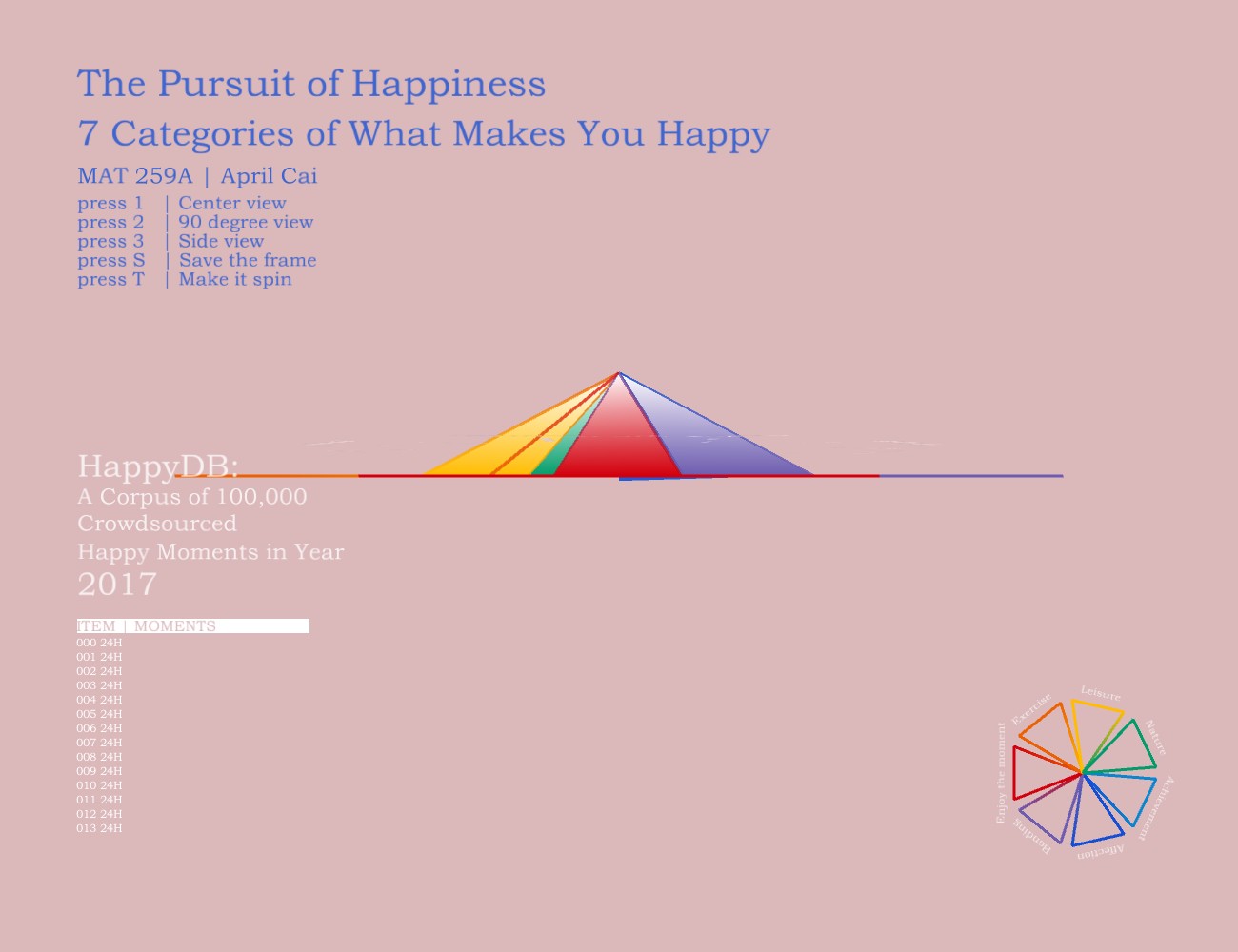
Task: Click the ITEM | MOMENTS header bar
Action: 192,626
